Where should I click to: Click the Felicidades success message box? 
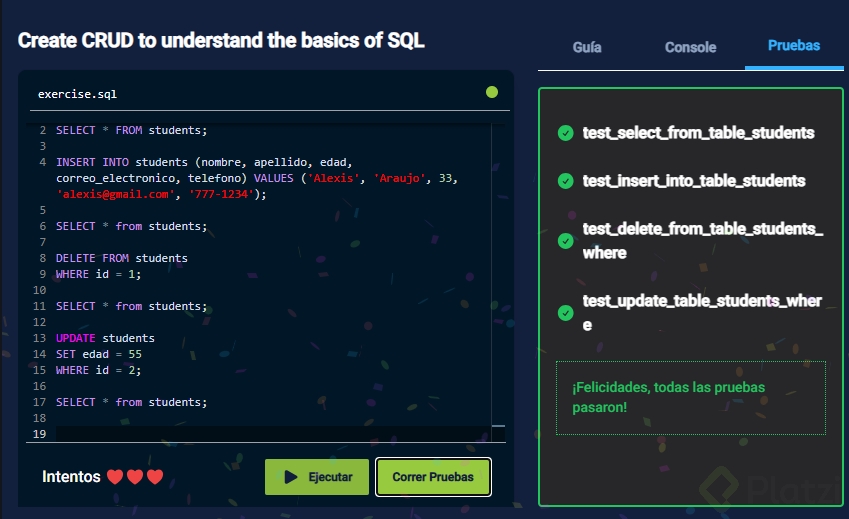[x=690, y=397]
